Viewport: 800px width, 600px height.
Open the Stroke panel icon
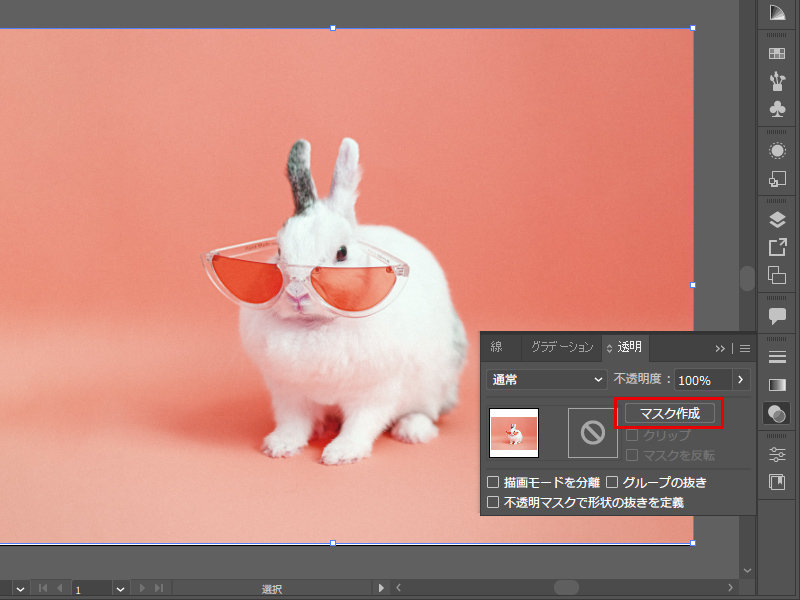click(776, 356)
